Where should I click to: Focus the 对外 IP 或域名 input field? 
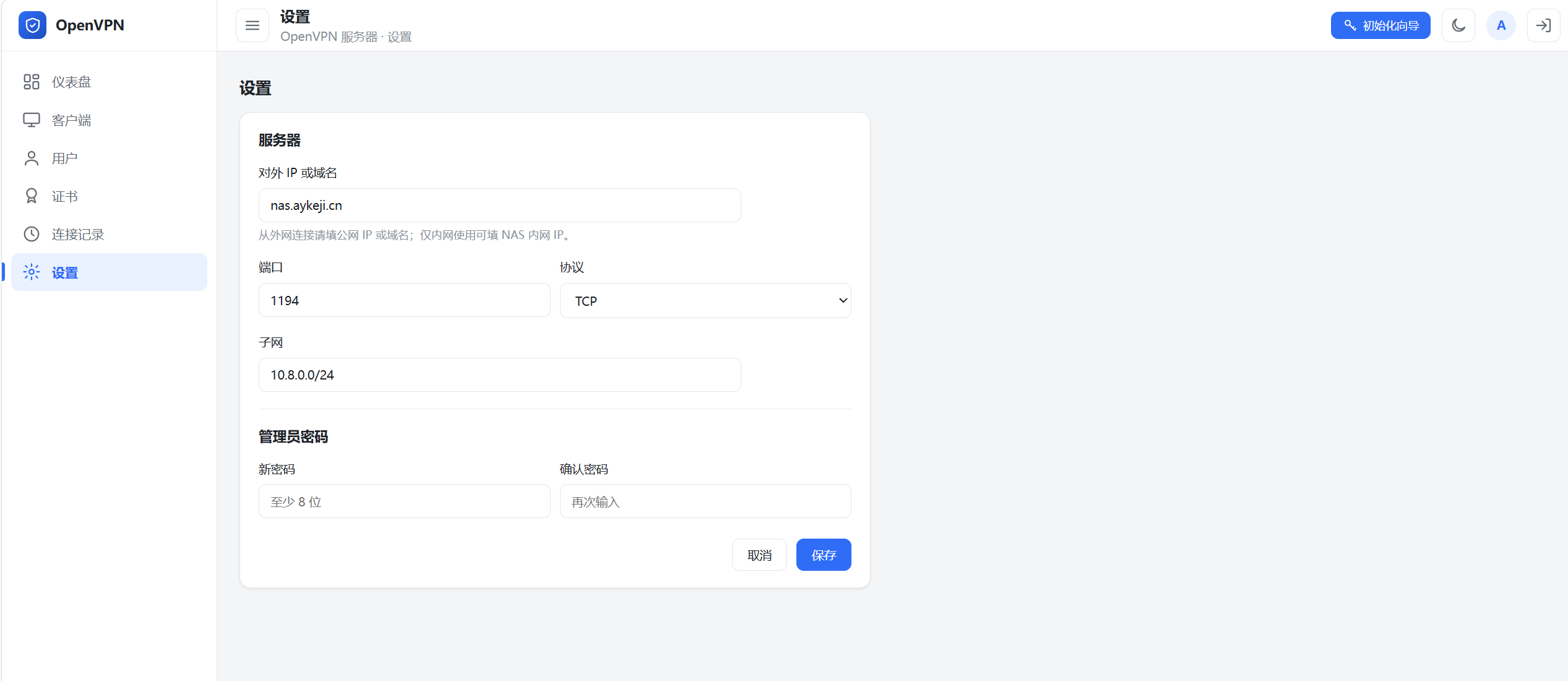[x=500, y=206]
